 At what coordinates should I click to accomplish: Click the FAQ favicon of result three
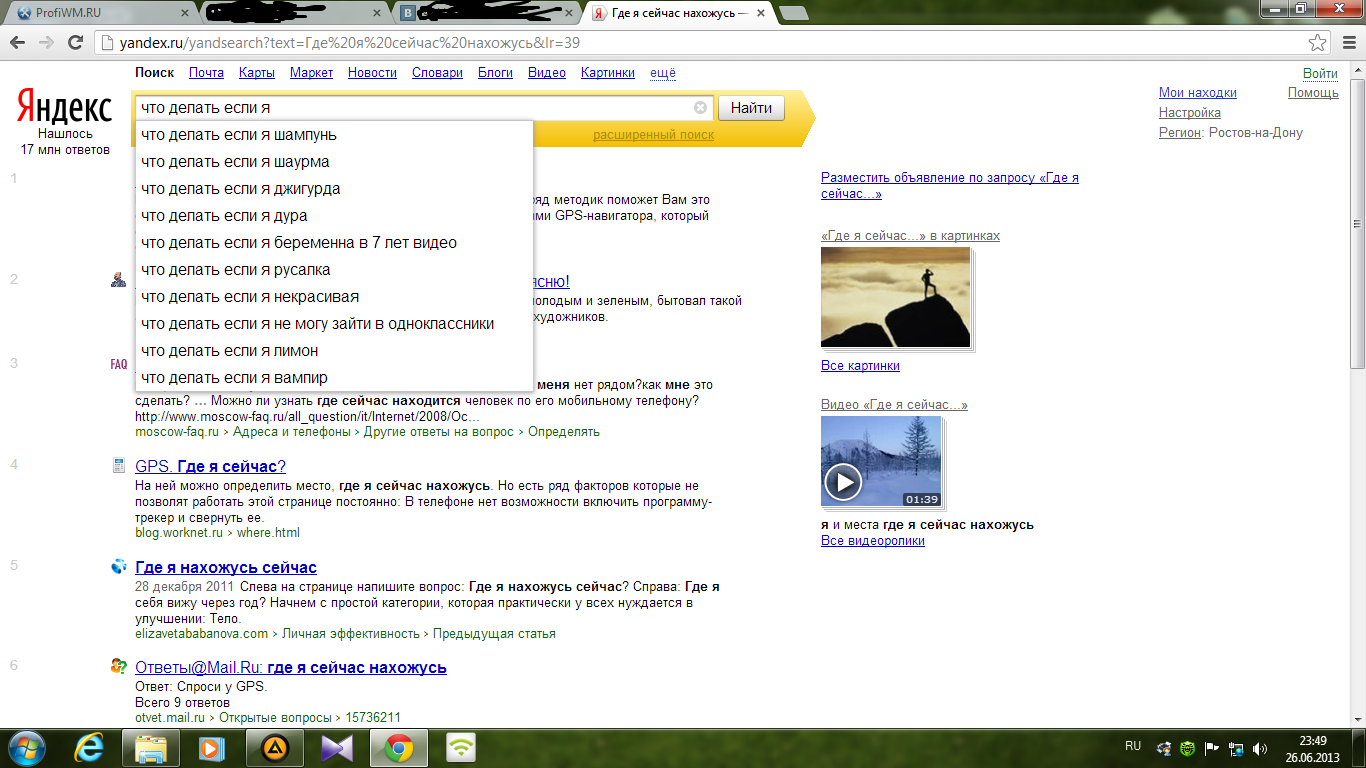click(119, 364)
